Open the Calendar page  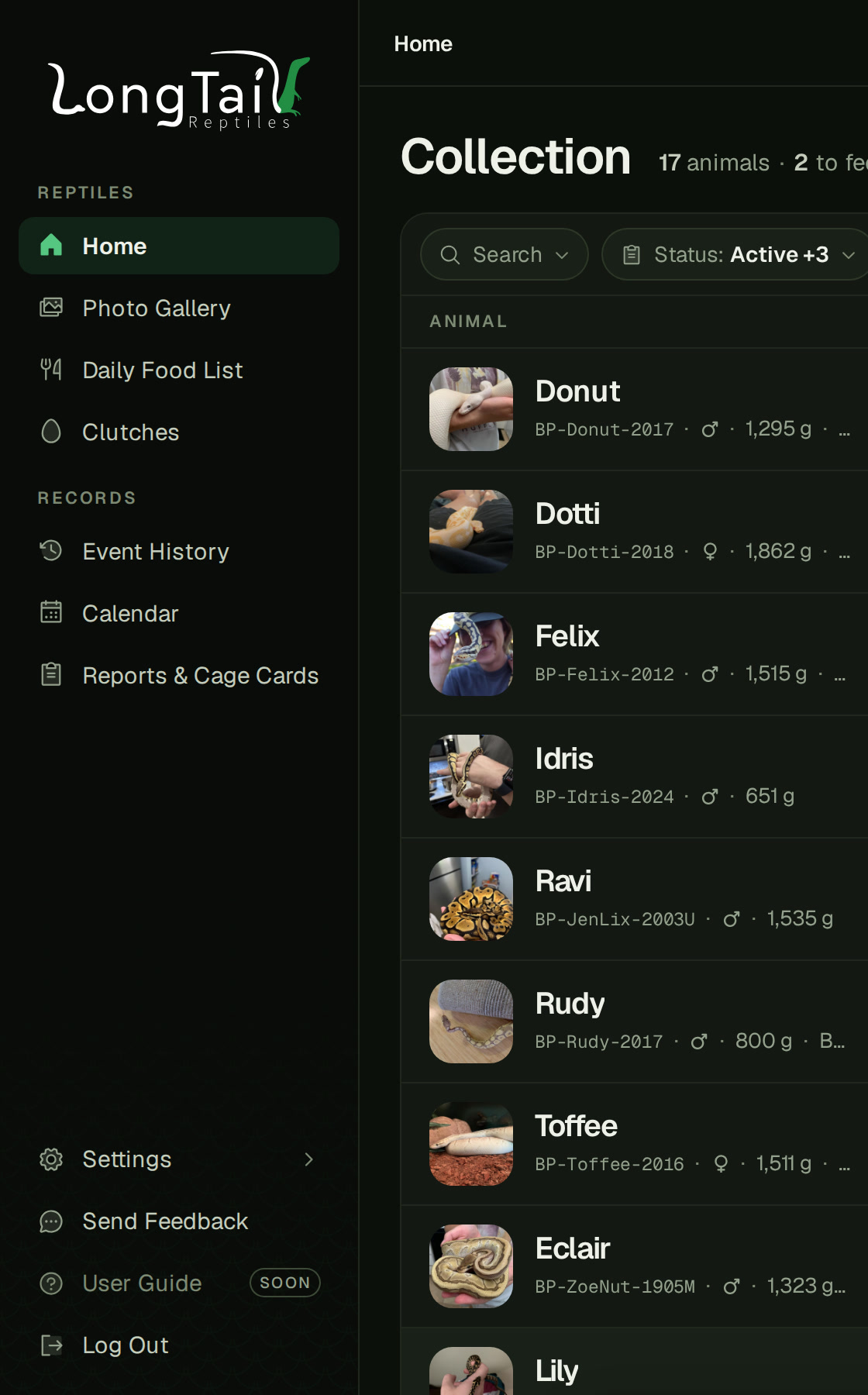(x=179, y=613)
